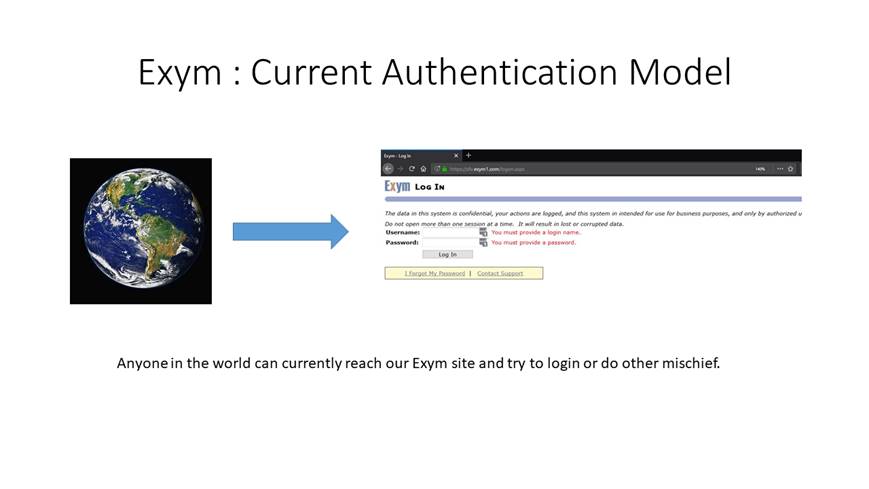Bookmark the page with star icon

coord(791,169)
